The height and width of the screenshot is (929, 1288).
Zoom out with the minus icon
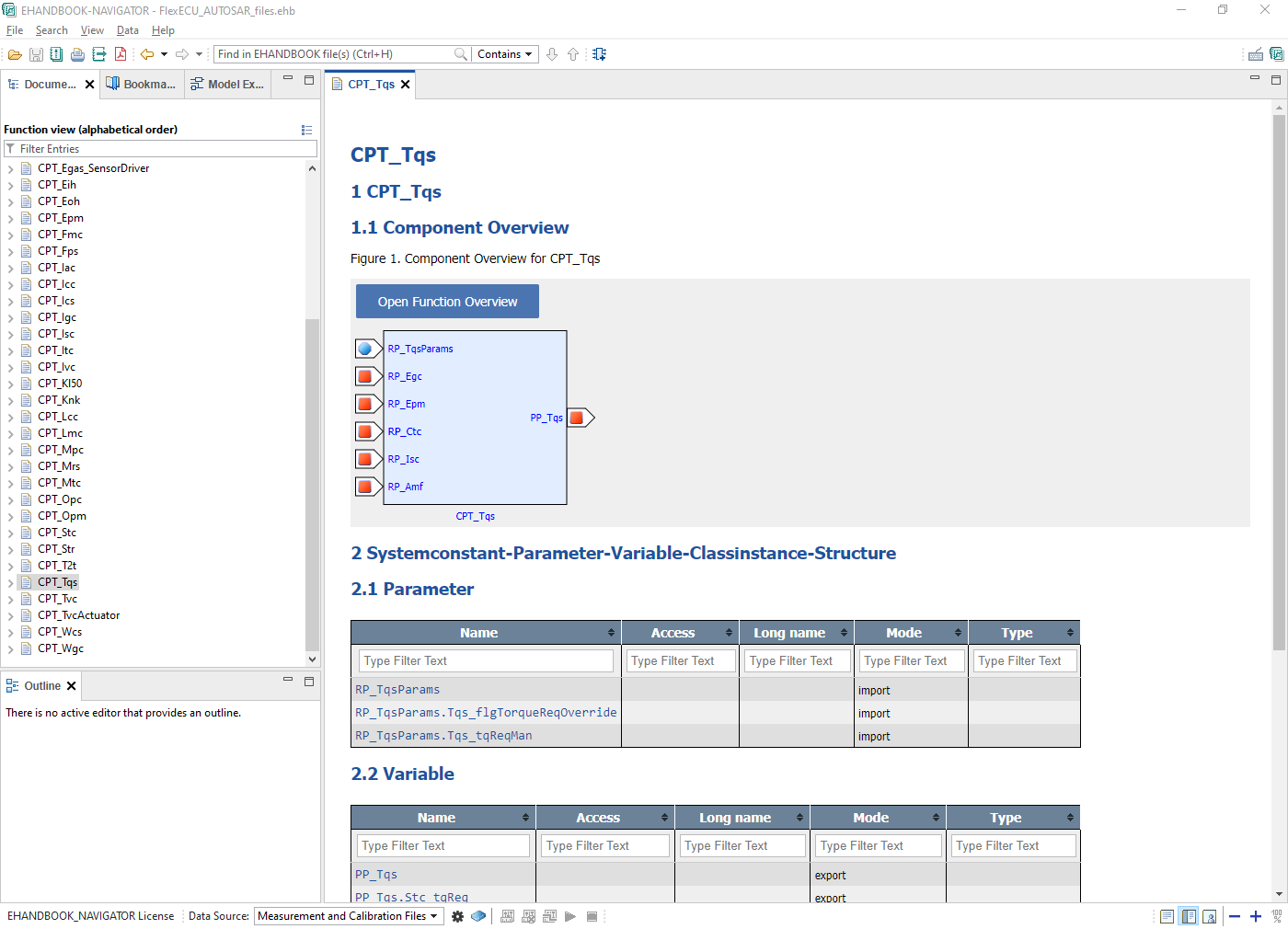tap(1235, 916)
